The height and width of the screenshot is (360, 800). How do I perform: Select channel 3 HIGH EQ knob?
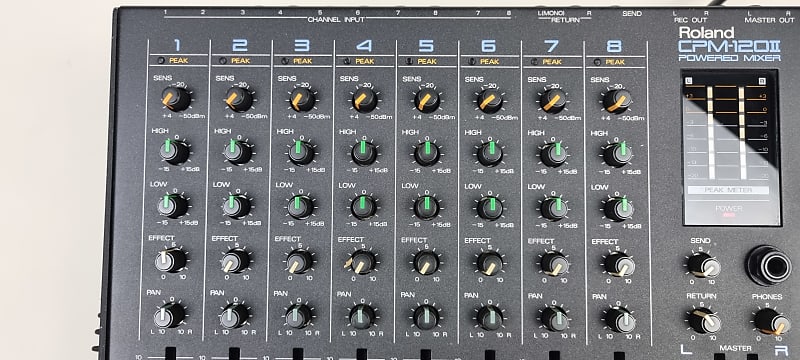(x=301, y=152)
